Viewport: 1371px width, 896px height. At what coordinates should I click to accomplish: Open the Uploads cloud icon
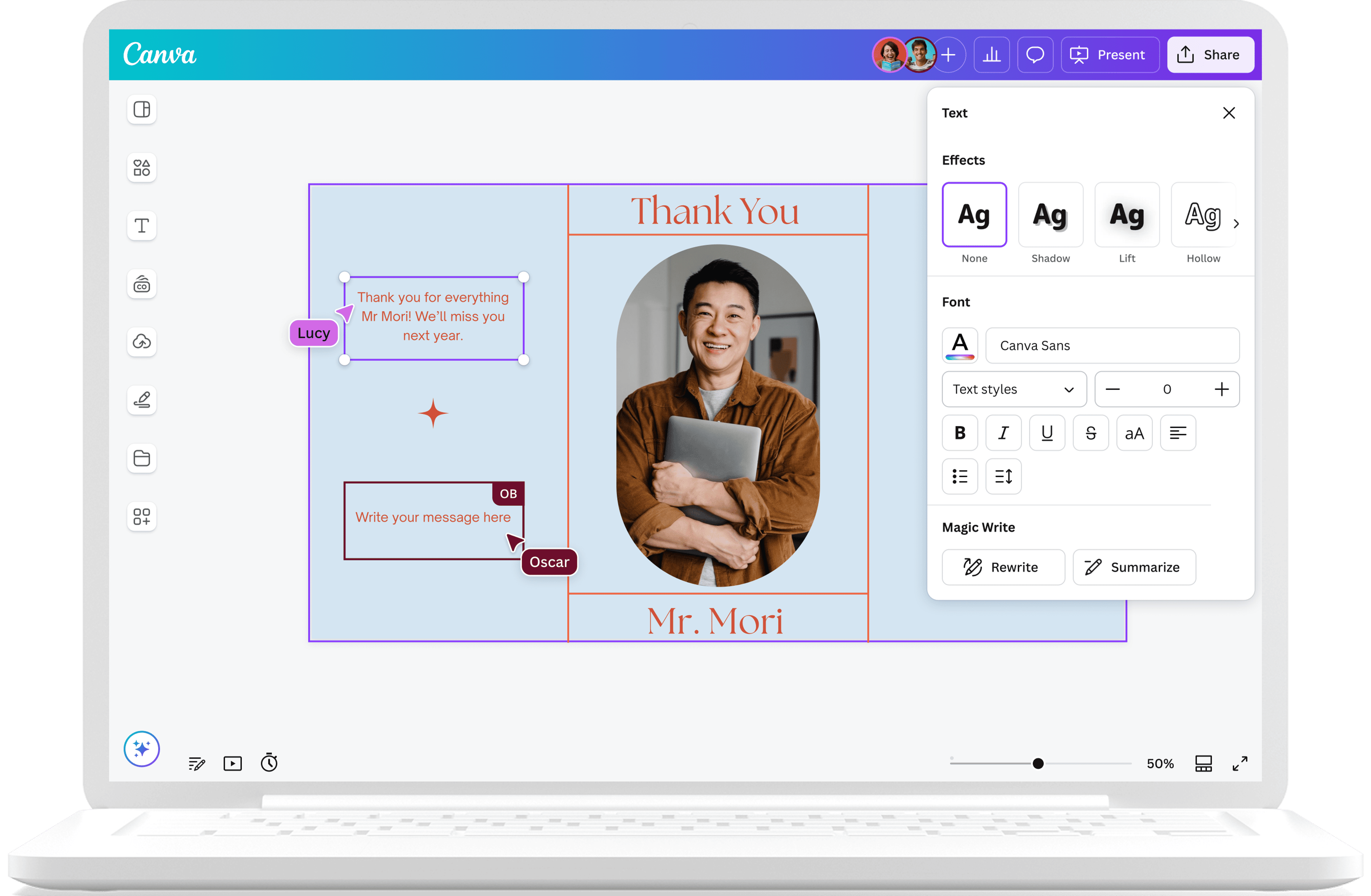(142, 342)
